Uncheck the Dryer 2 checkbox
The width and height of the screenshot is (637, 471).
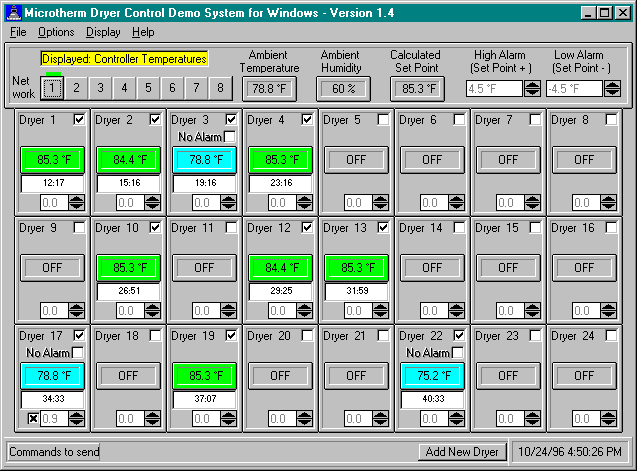pos(156,119)
